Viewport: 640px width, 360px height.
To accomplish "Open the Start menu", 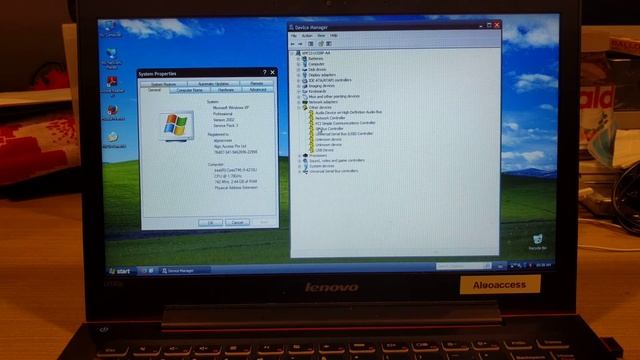I will [x=120, y=271].
